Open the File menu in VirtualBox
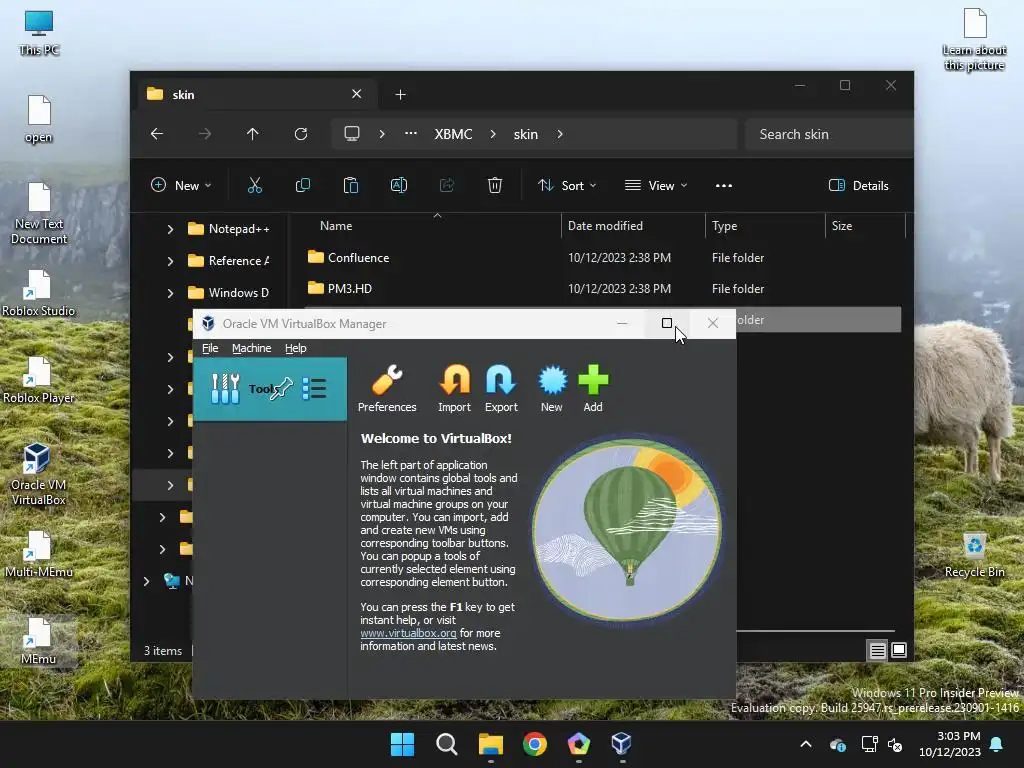This screenshot has width=1024, height=768. coord(210,348)
